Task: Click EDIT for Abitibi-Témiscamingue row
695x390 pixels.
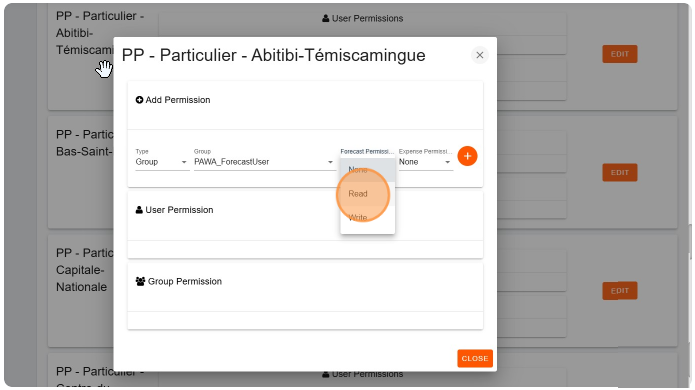Action: tap(620, 54)
